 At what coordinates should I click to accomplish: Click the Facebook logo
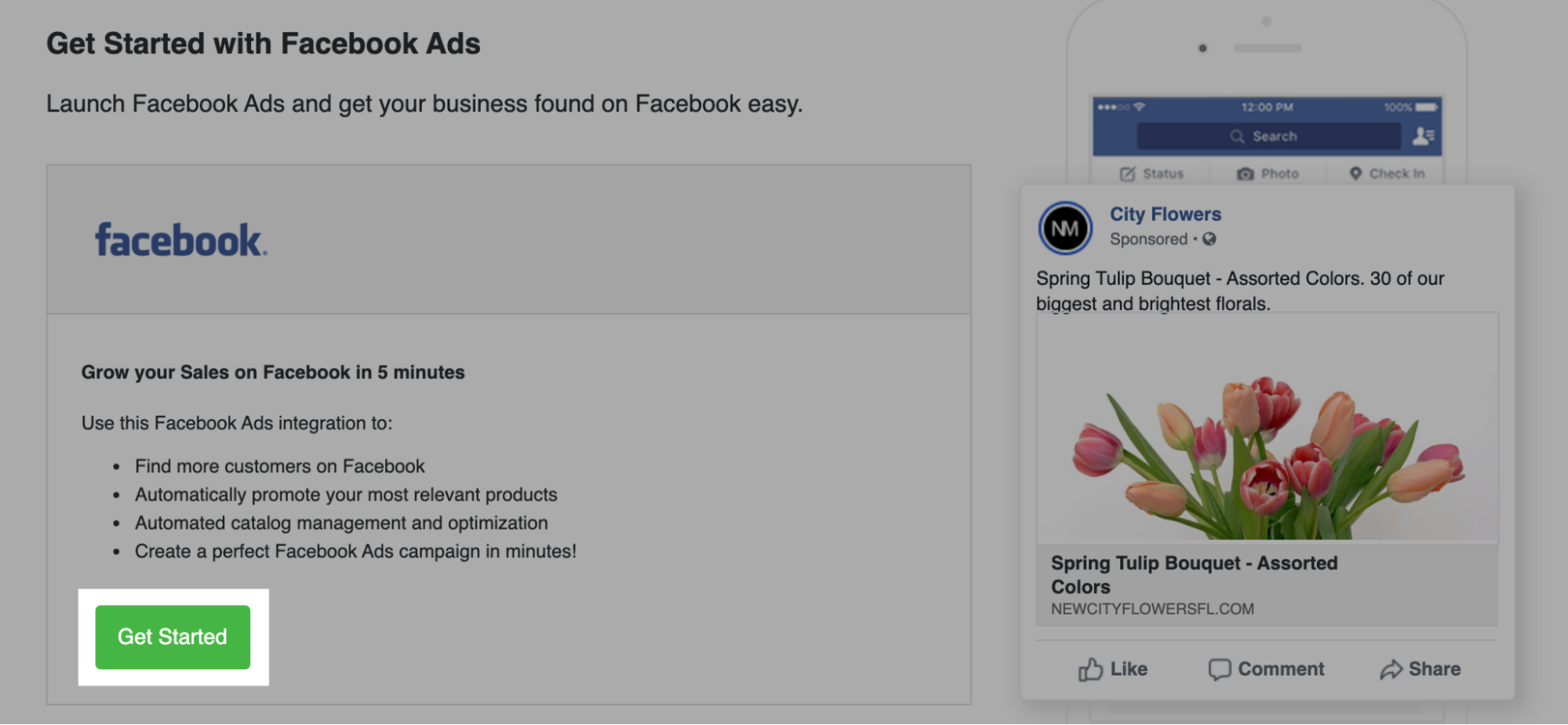181,238
